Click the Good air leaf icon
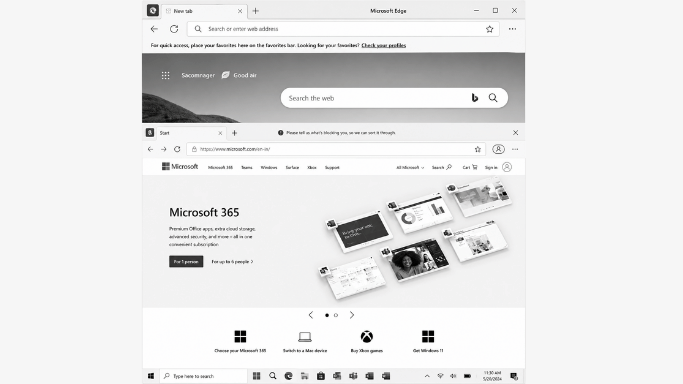 [225, 75]
